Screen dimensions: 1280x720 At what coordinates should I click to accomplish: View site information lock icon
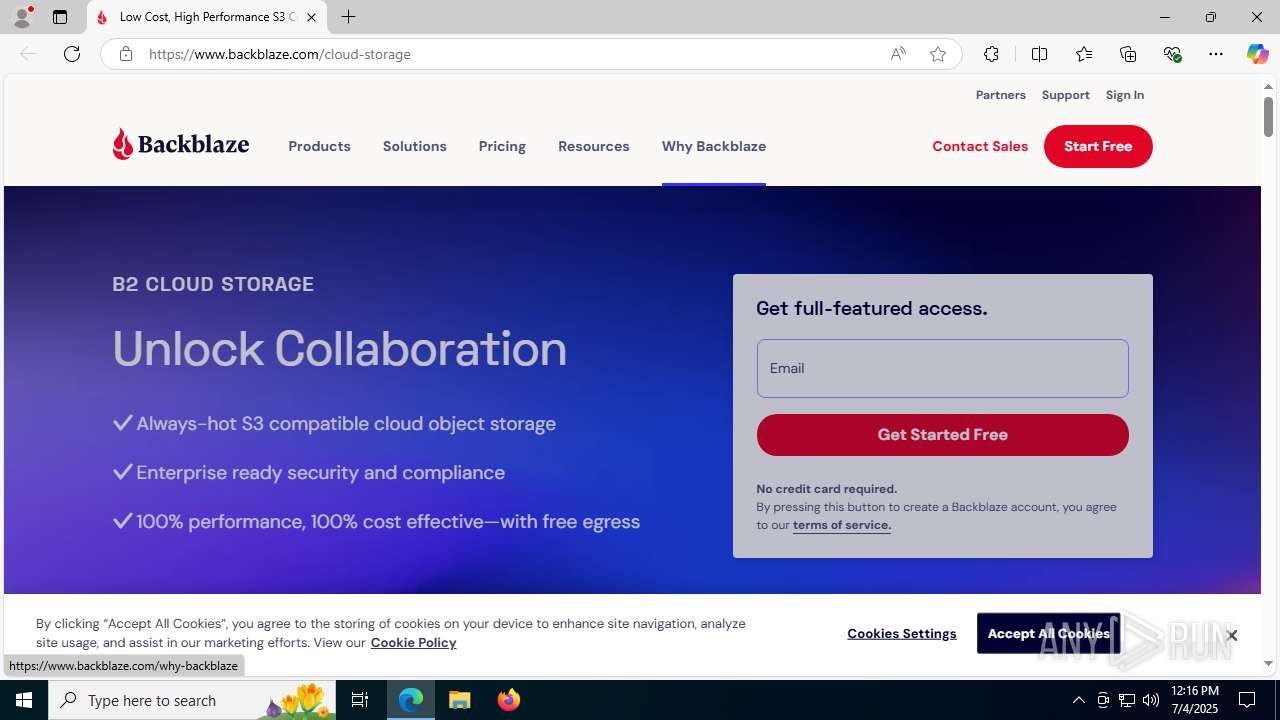(125, 54)
